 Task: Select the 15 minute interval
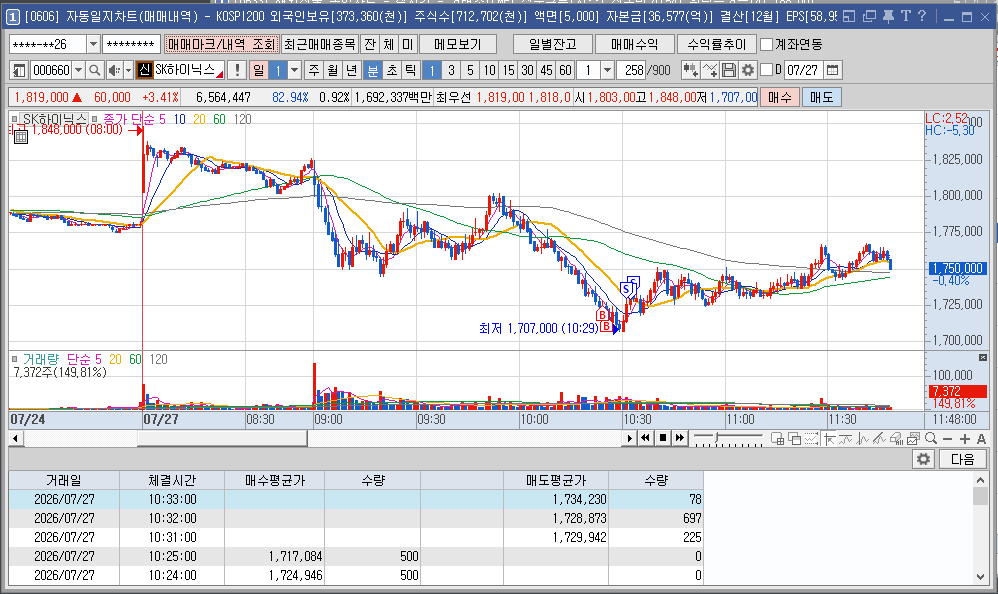pos(508,70)
